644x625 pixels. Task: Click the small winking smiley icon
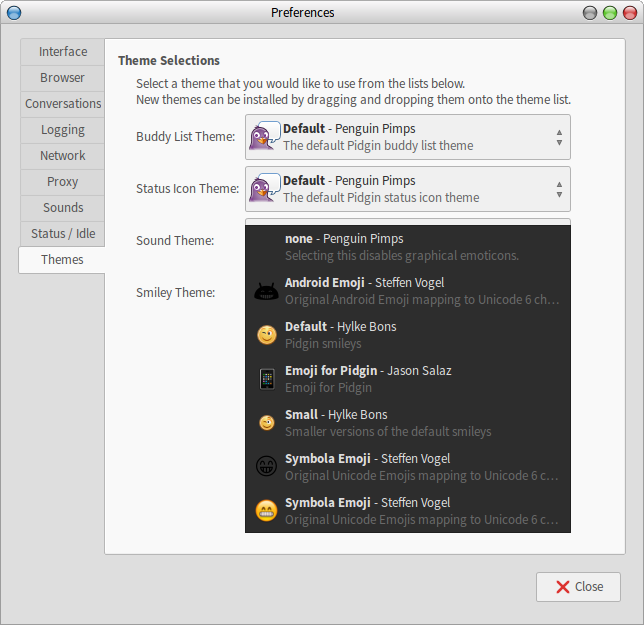click(267, 423)
